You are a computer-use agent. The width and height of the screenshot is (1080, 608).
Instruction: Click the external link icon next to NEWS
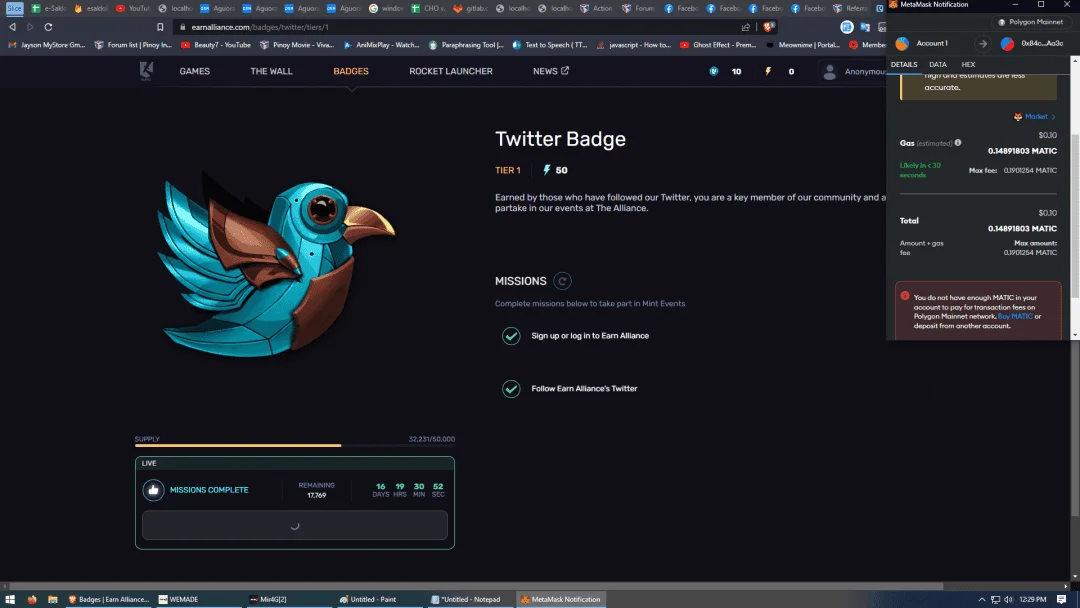[x=565, y=70]
